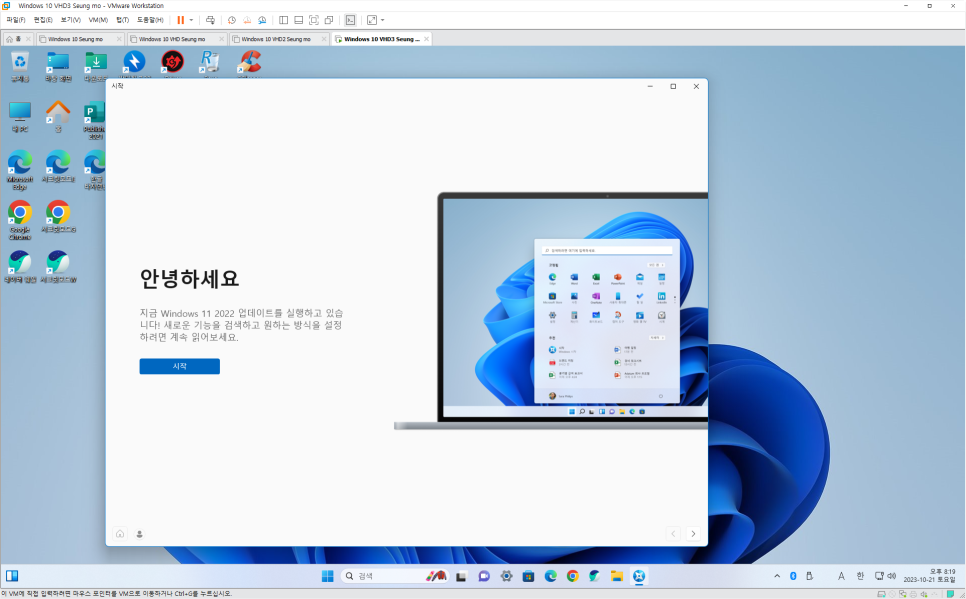
Task: Select the Google Chrome desktop icon
Action: click(20, 220)
